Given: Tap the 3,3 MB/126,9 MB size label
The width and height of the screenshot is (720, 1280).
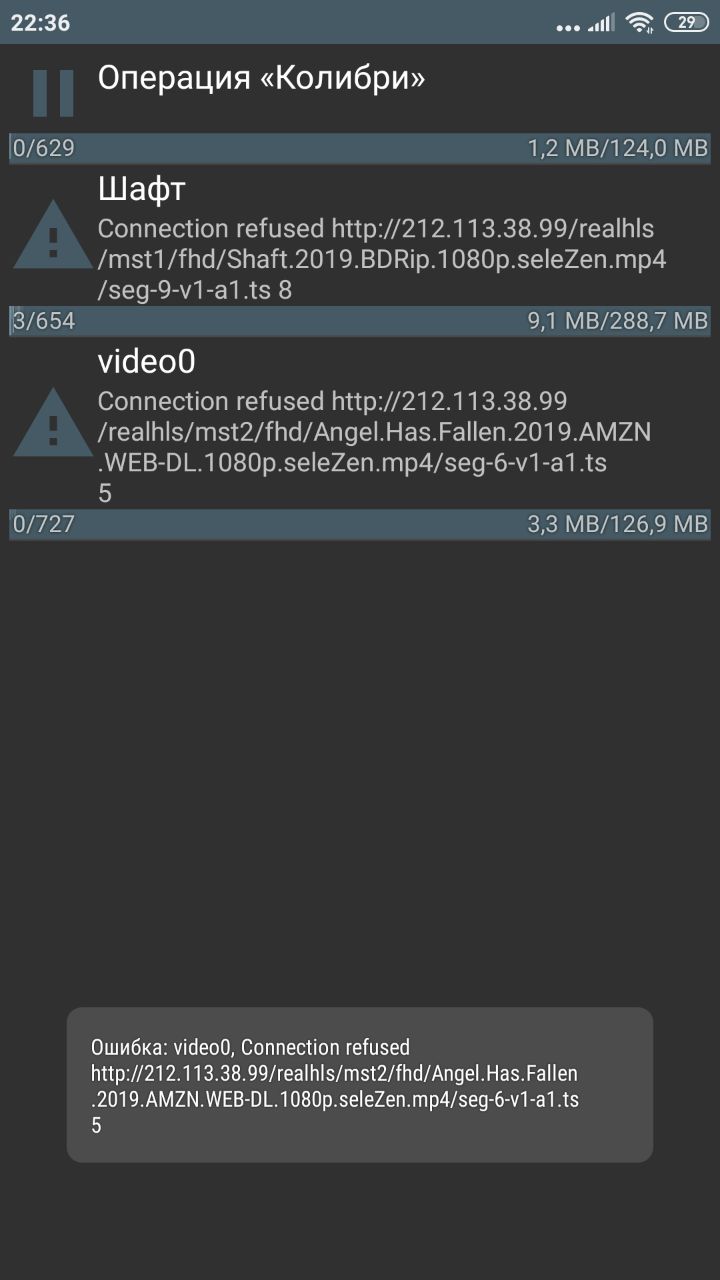Looking at the screenshot, I should click(617, 524).
